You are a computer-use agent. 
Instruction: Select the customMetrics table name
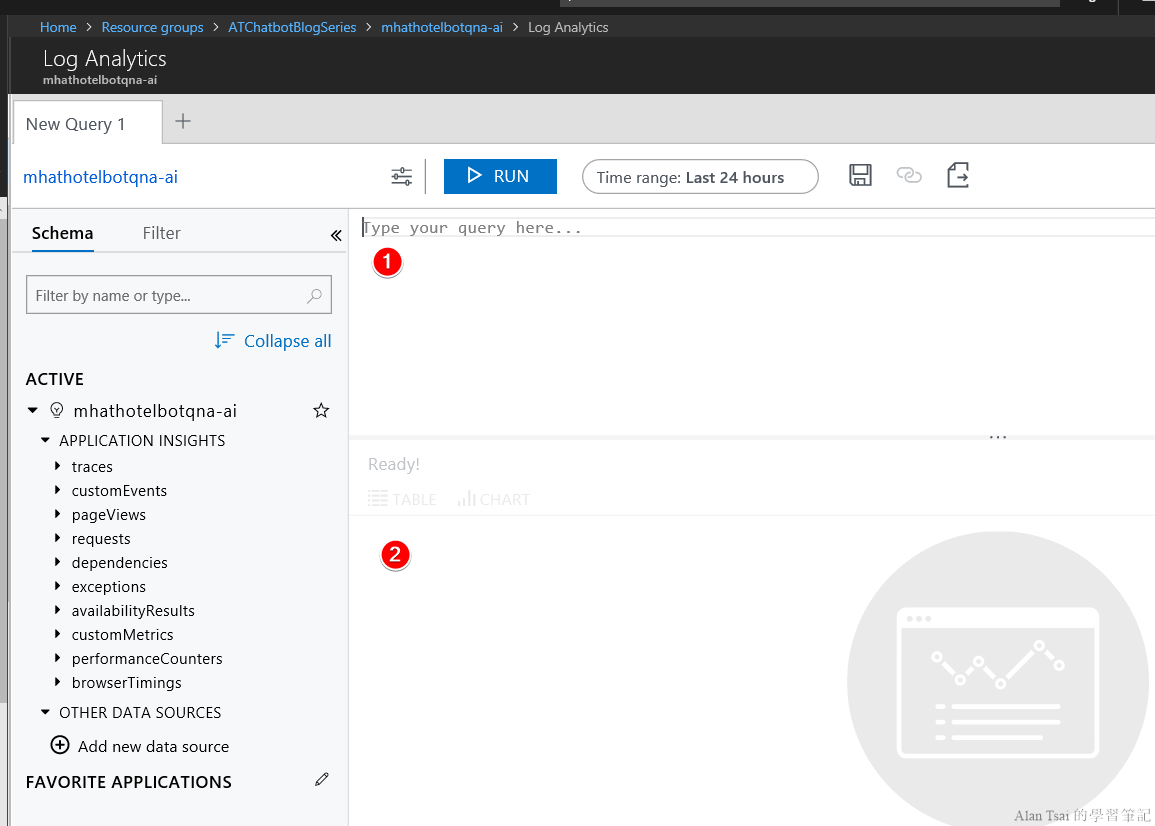(122, 634)
